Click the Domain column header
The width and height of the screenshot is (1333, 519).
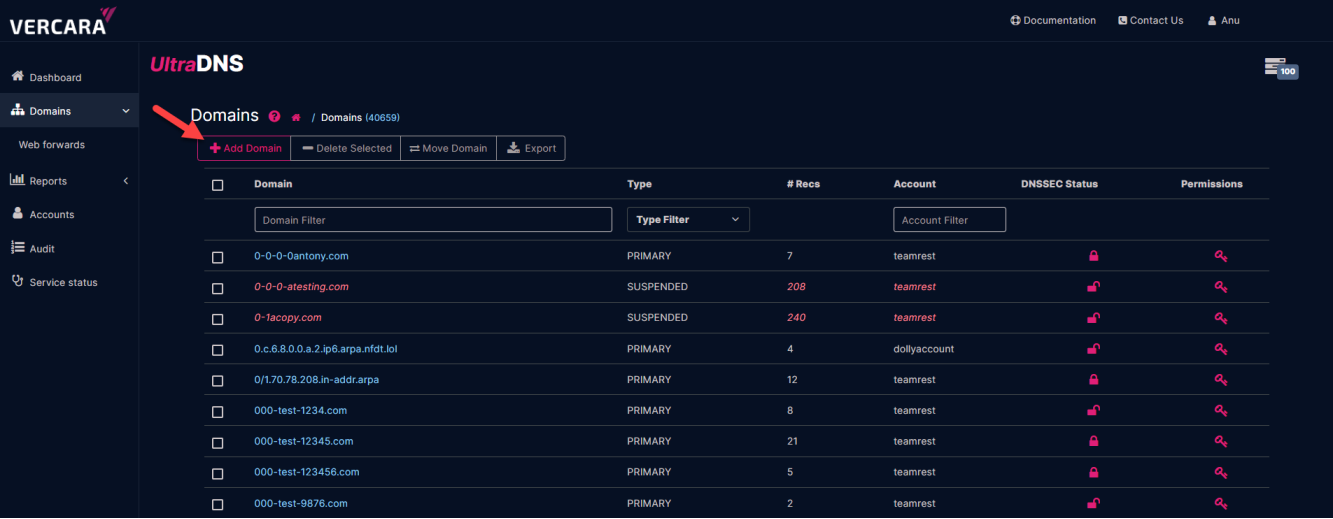click(x=273, y=184)
